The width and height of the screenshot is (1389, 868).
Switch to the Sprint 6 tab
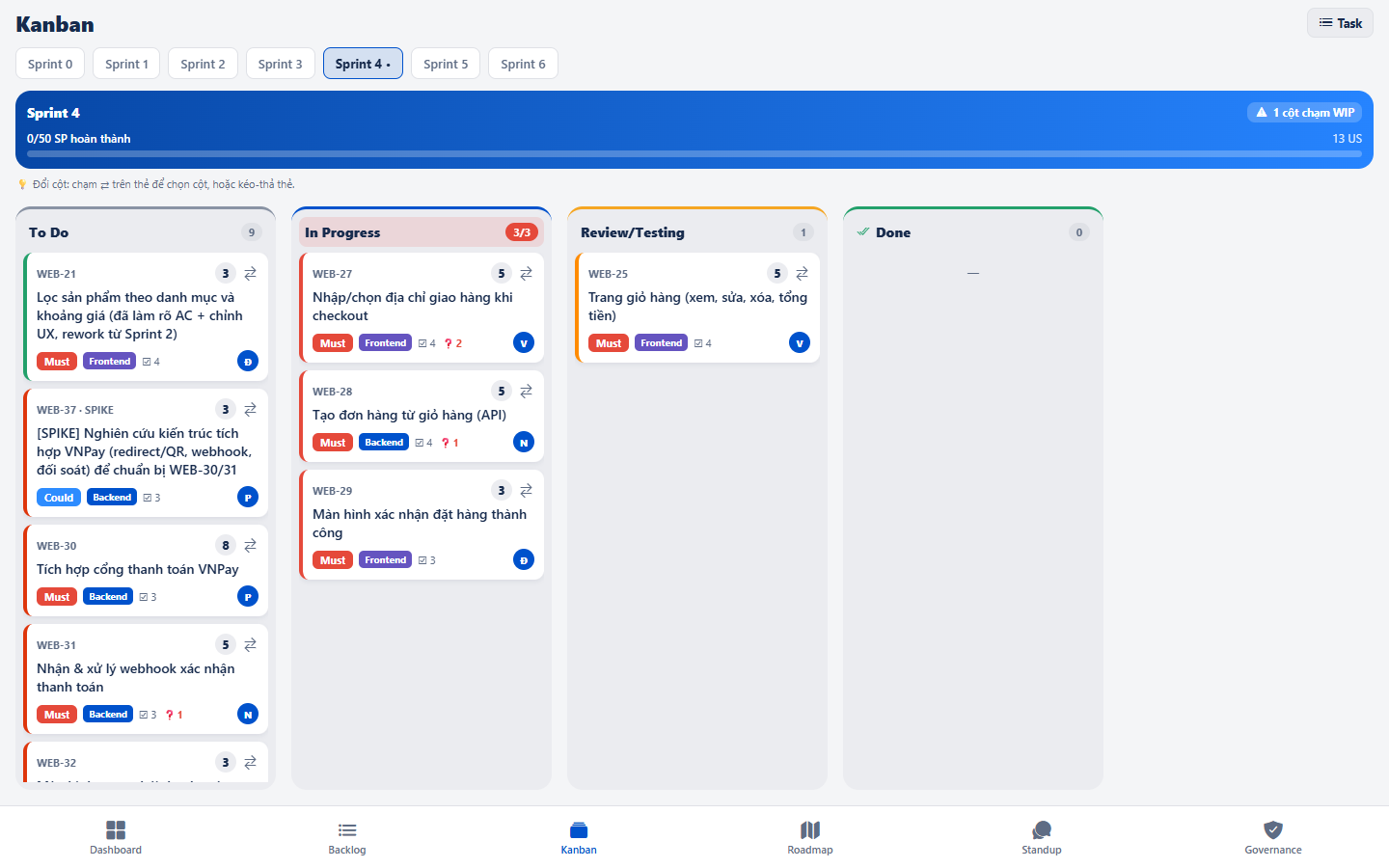click(523, 64)
